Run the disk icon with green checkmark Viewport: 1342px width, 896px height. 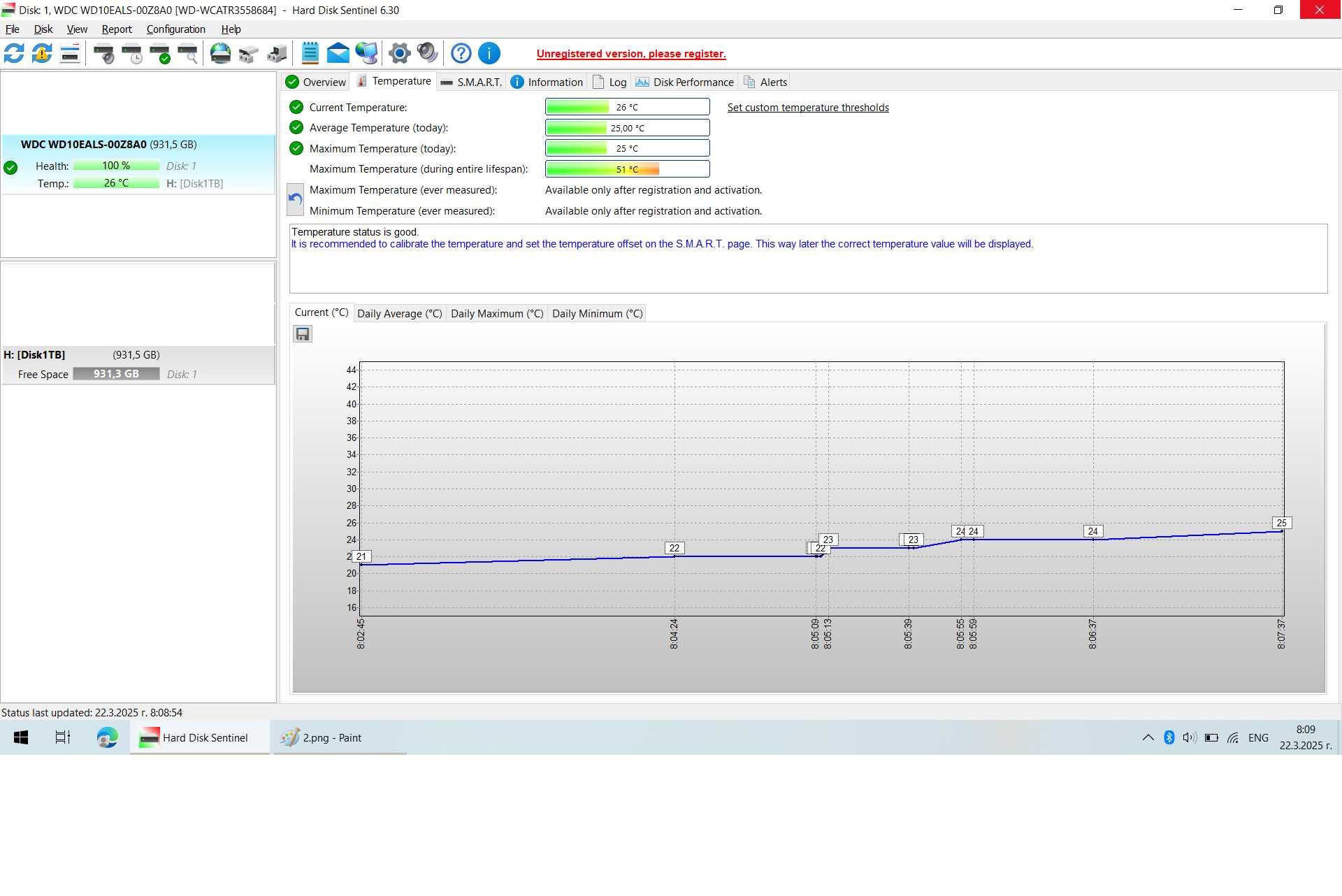coord(159,53)
